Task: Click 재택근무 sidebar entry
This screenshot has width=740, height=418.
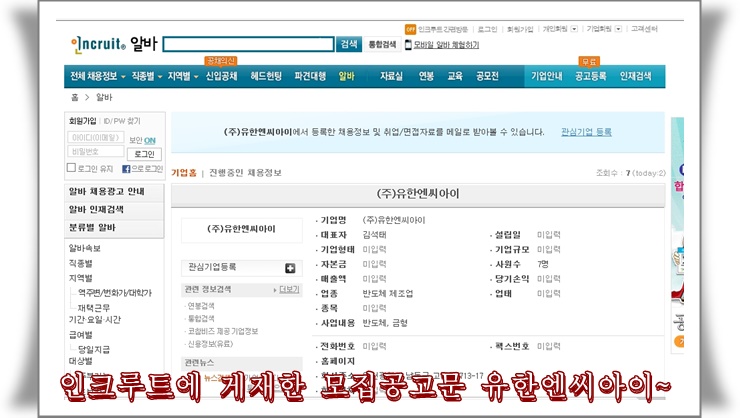Action: coord(94,308)
